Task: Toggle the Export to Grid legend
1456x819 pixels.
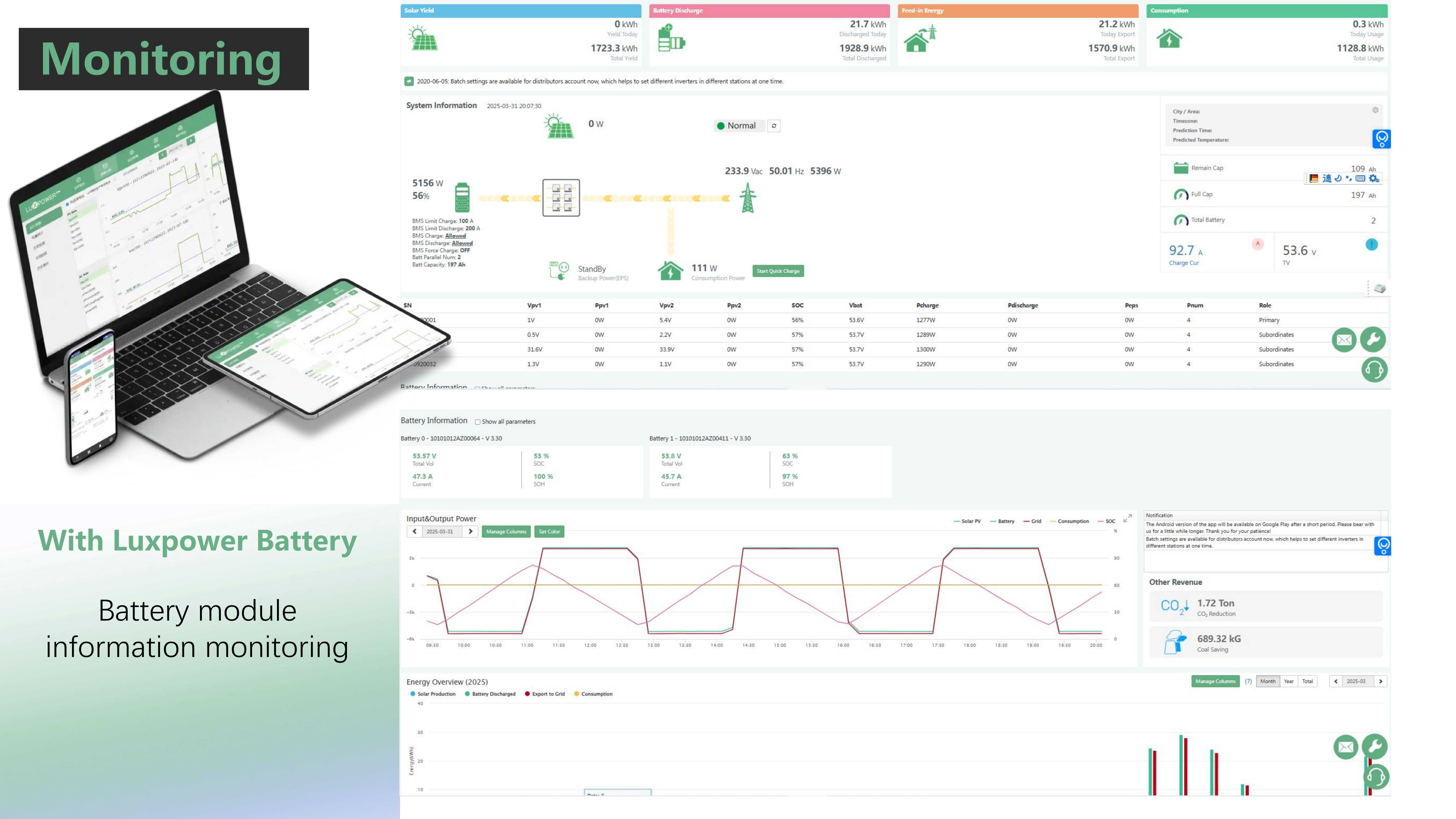Action: 545,694
